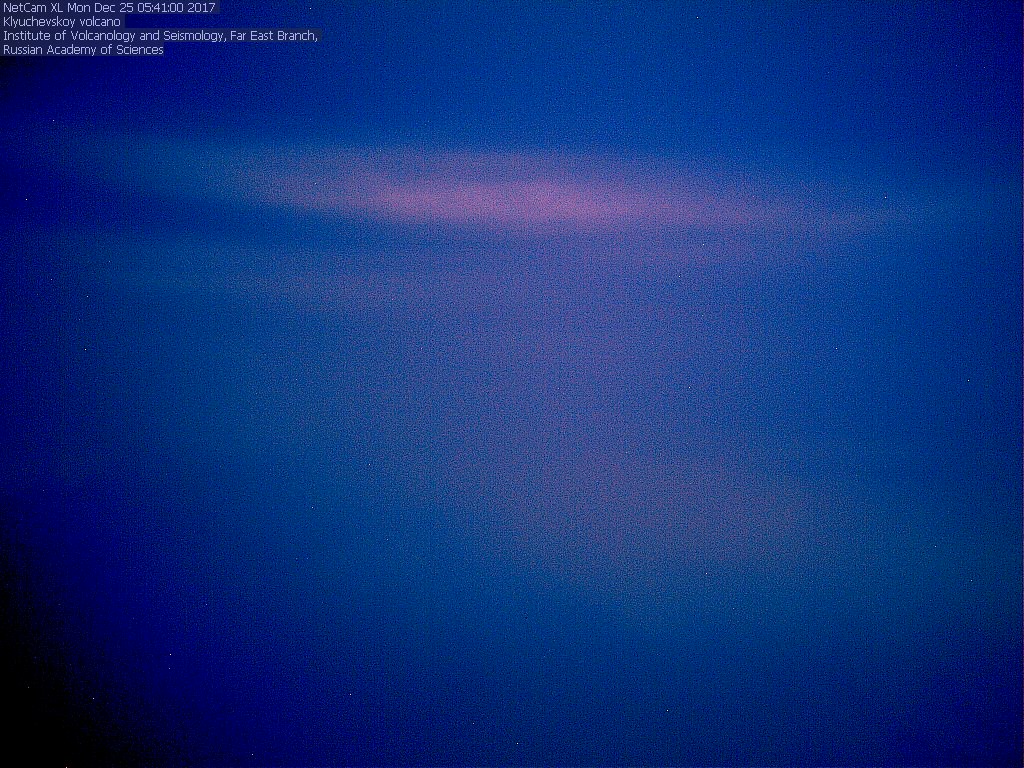Click the 'Klyuchevskoy volcano' caption
The image size is (1024, 768).
(62, 22)
